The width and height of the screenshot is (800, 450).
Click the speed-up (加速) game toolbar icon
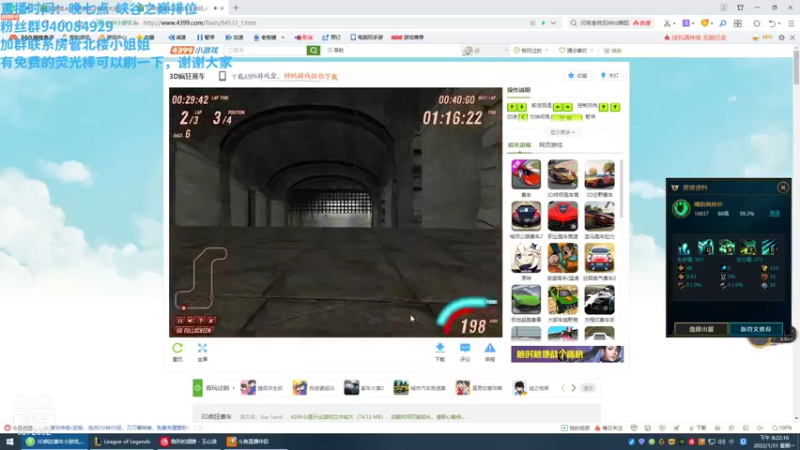(234, 37)
